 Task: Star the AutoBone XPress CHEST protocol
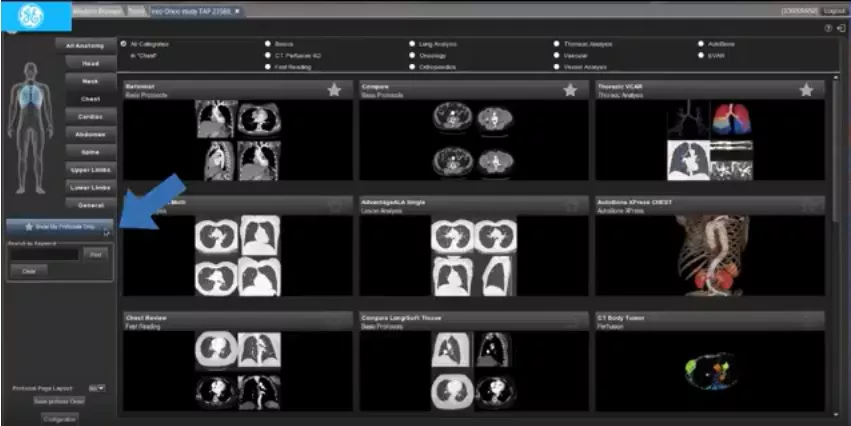pyautogui.click(x=809, y=205)
